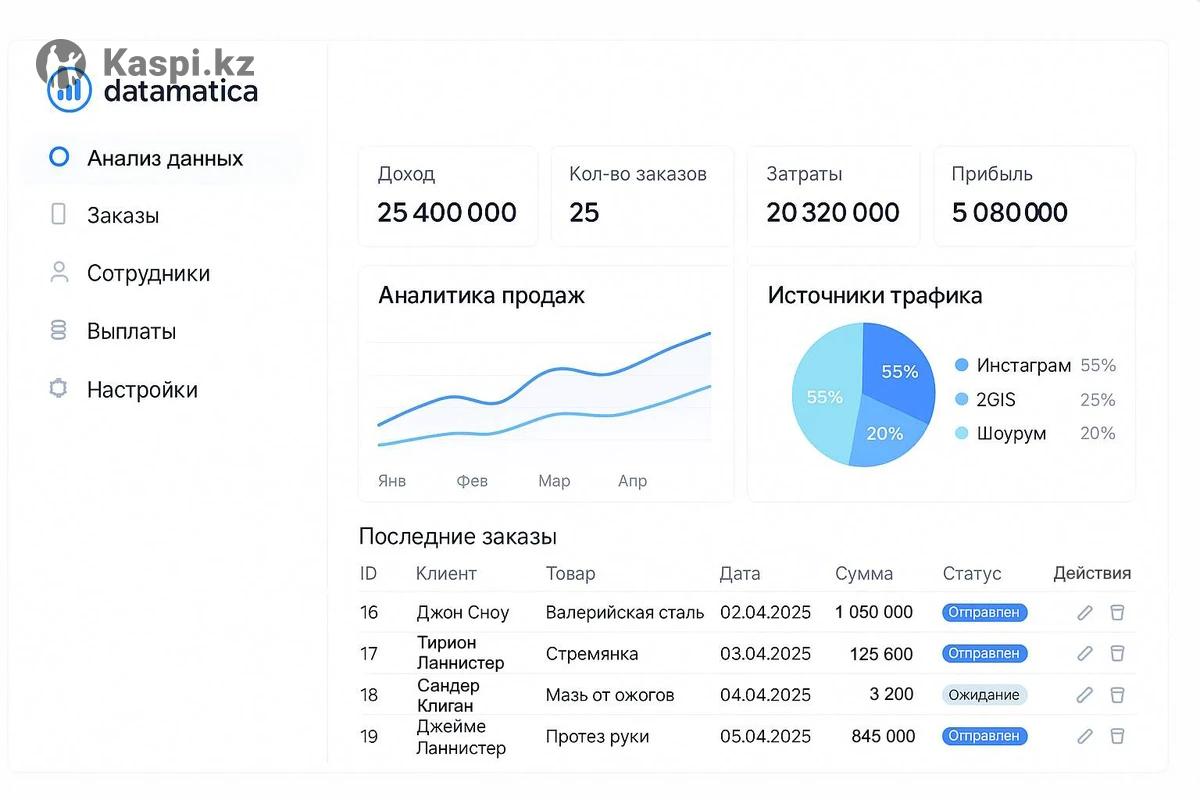Click the Ожидание status badge
The image size is (1200, 800).
tap(985, 695)
